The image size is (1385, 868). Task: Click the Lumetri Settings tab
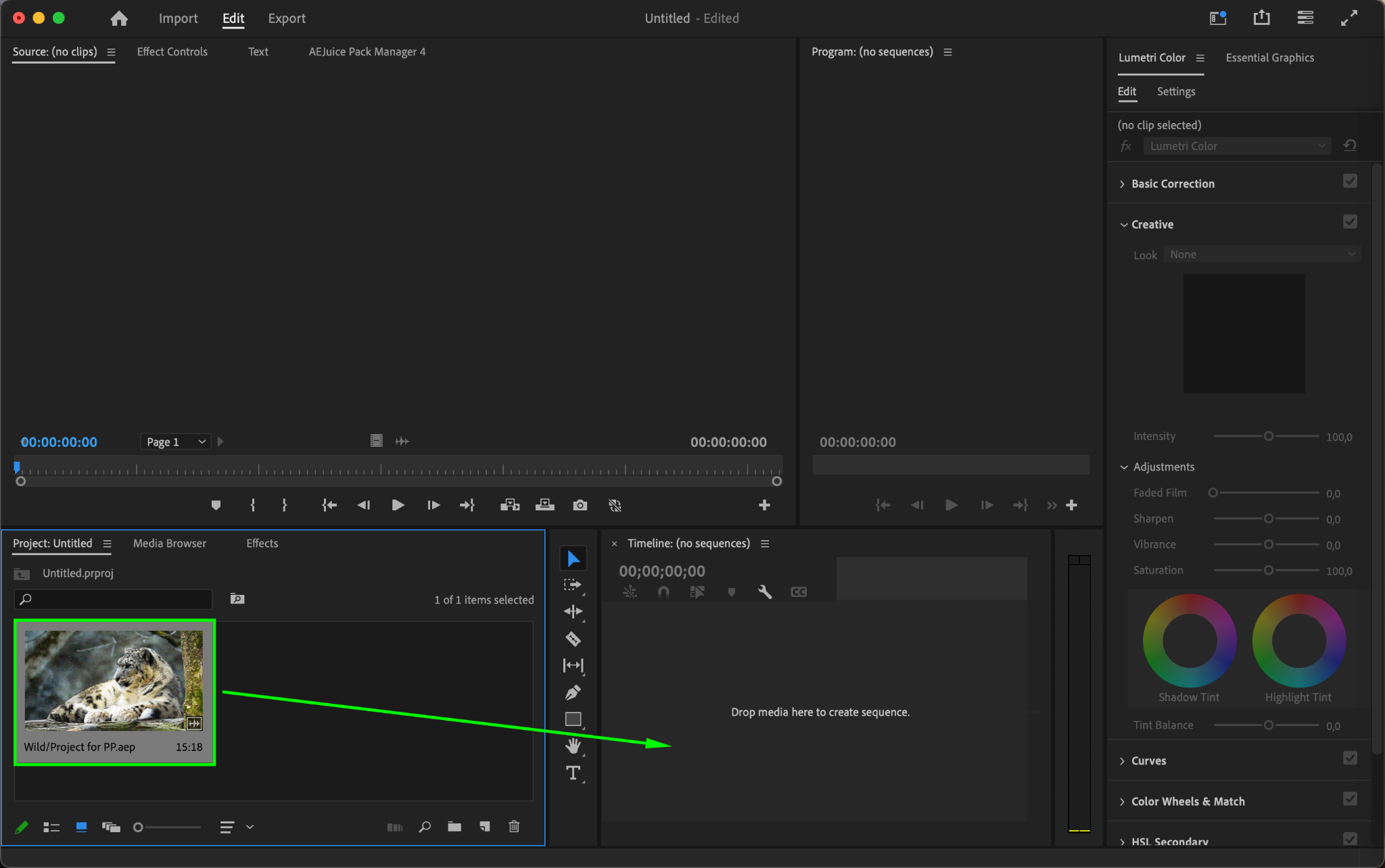click(x=1175, y=91)
